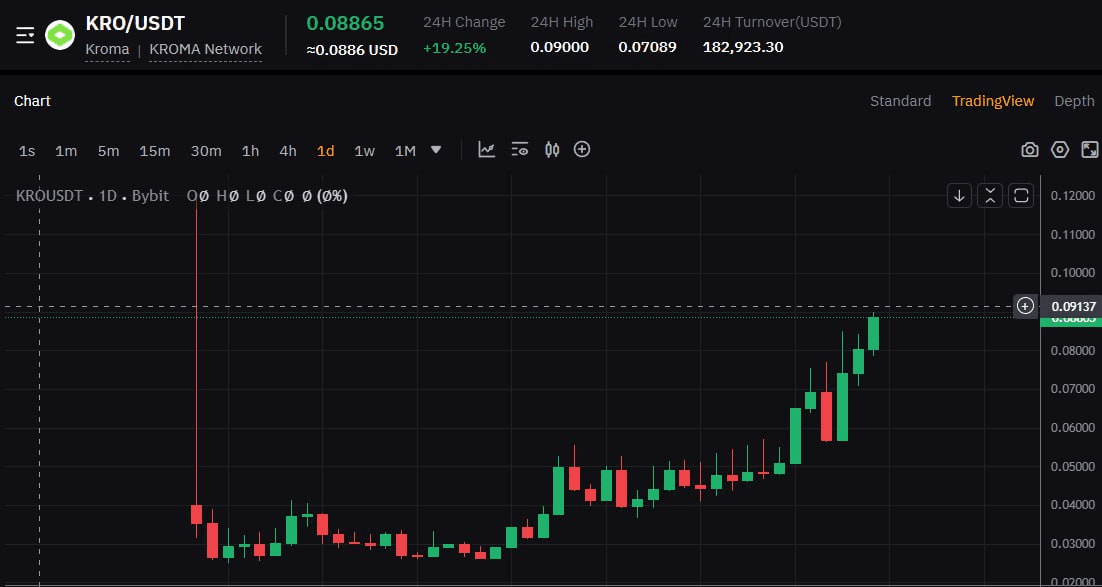Screen dimensions: 1102x587
Task: Enter fullscreen chart mode
Action: [1090, 150]
